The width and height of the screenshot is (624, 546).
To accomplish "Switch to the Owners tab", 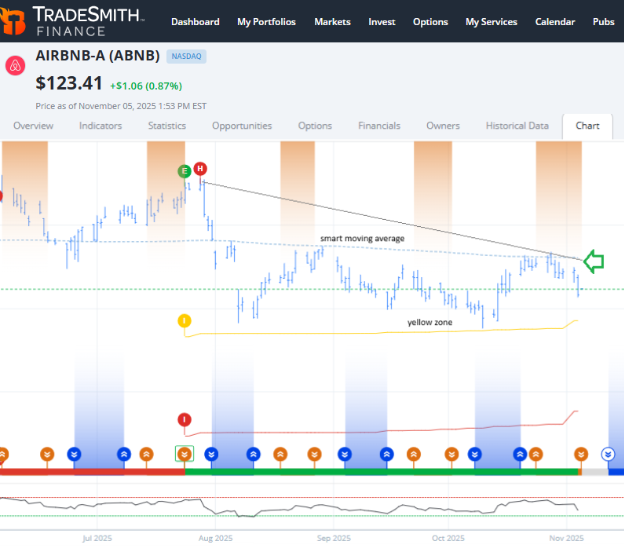I will pos(443,126).
